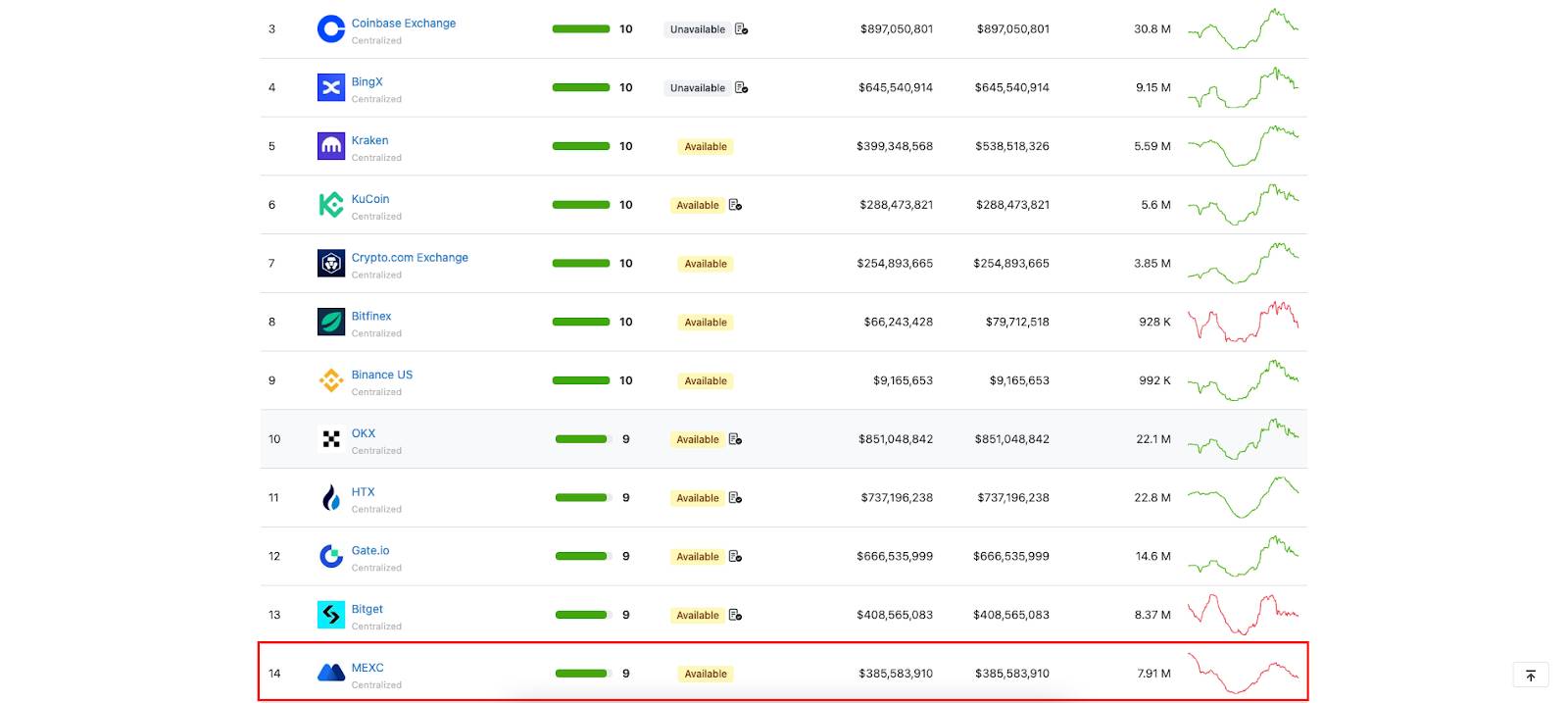Click the volume value $79,712,518 for Bitfinex

[x=1017, y=322]
